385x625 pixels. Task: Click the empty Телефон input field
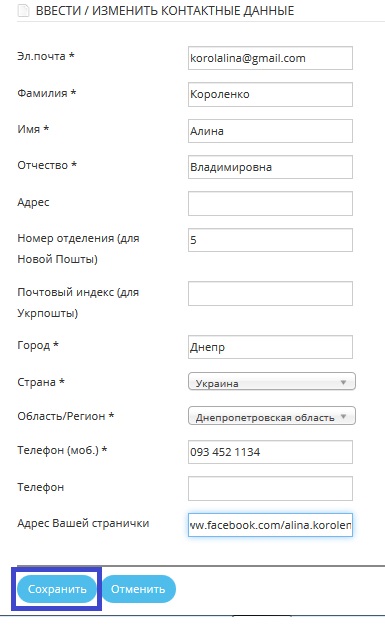pyautogui.click(x=270, y=488)
